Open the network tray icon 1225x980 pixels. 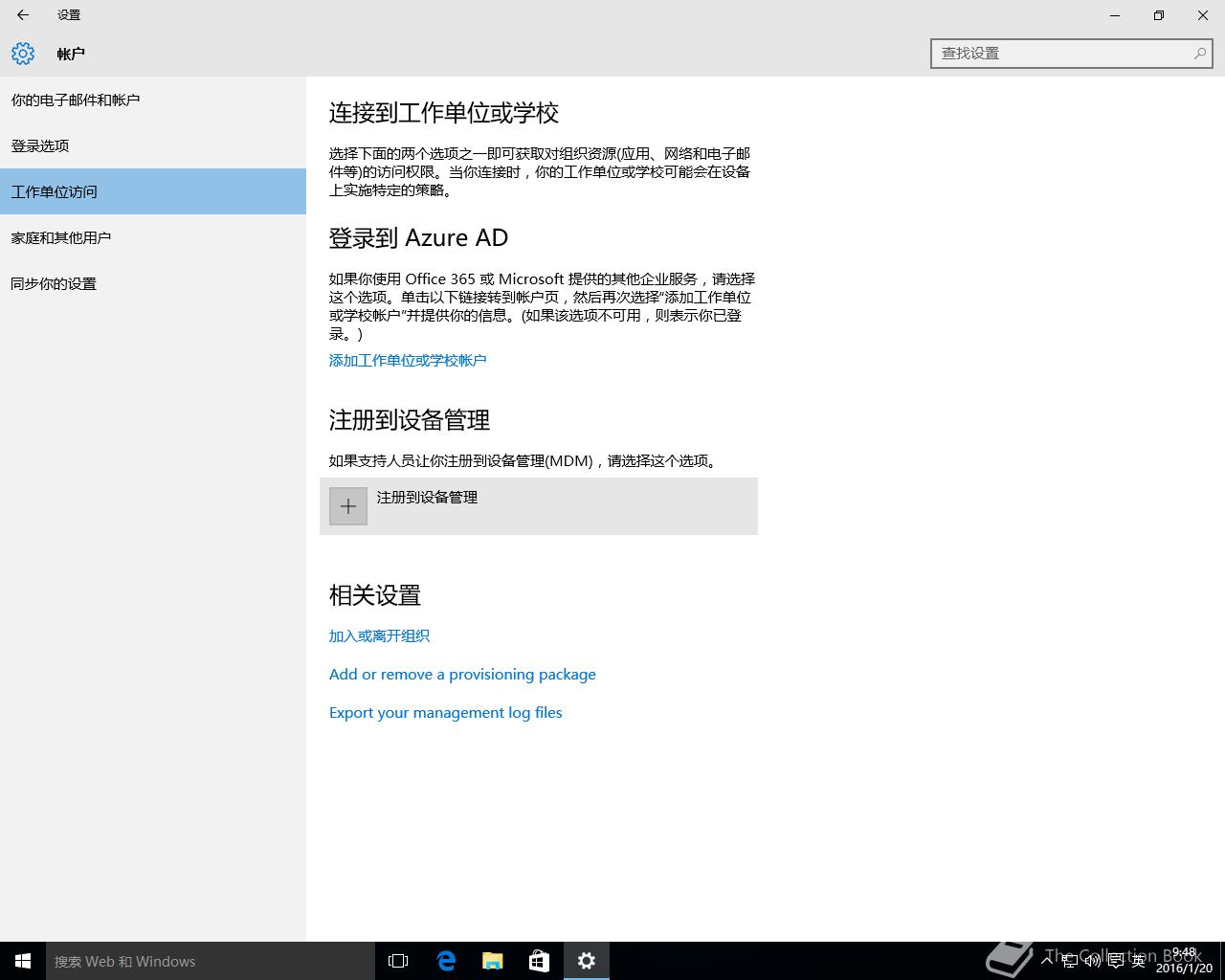click(1070, 961)
